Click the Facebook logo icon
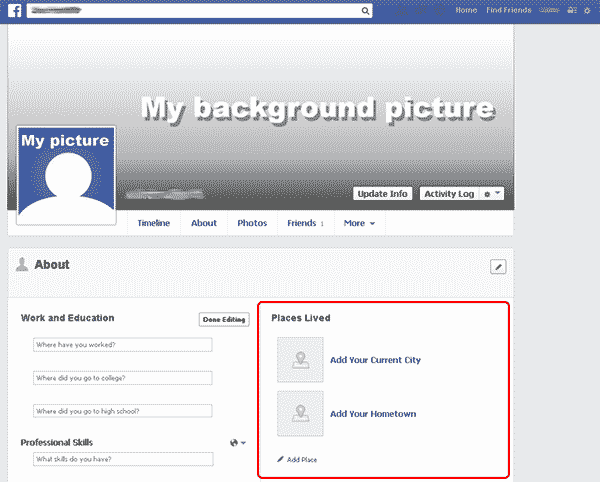The height and width of the screenshot is (482, 600). 15,10
